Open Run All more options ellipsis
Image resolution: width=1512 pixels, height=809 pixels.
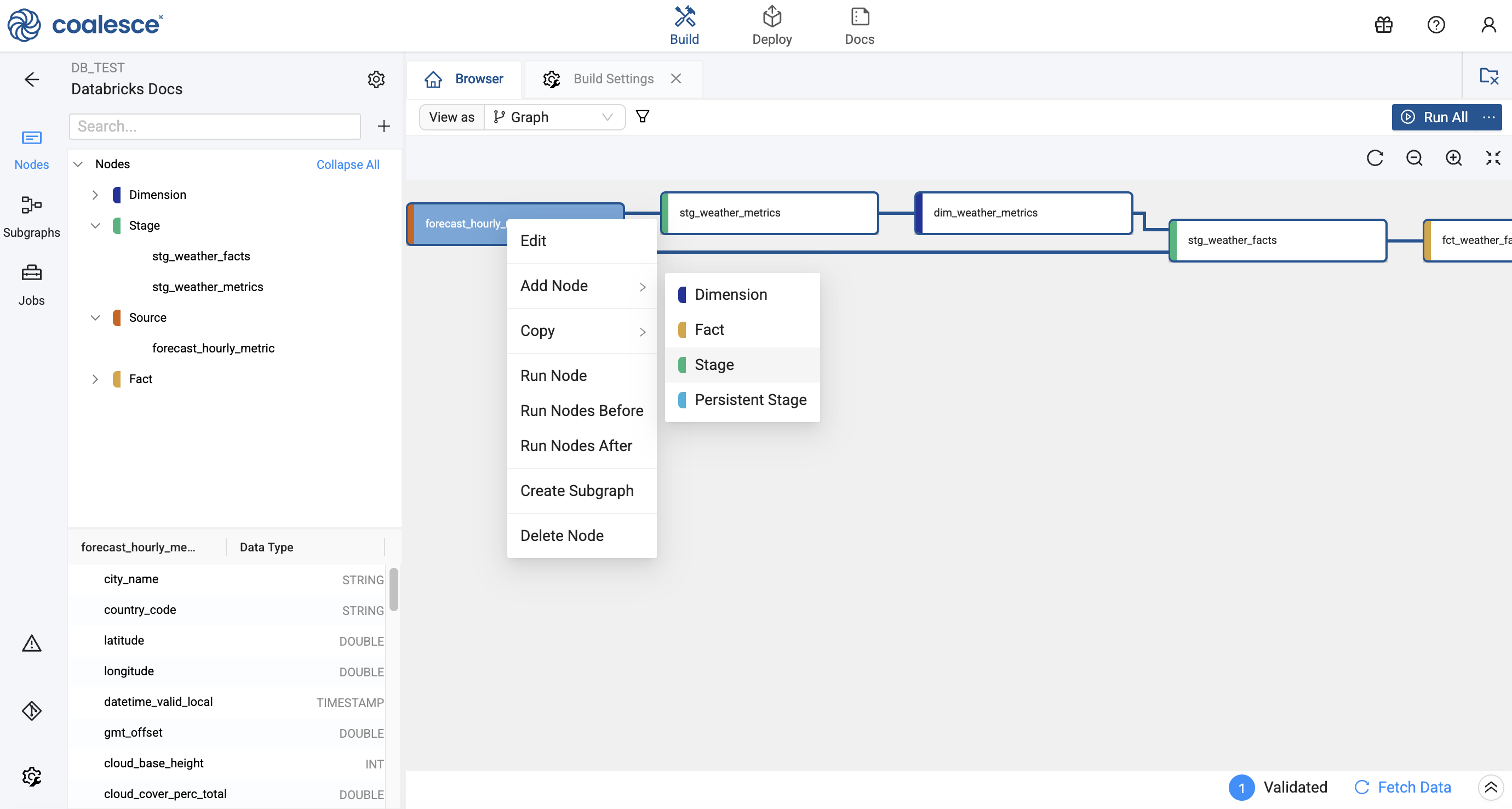coord(1488,117)
